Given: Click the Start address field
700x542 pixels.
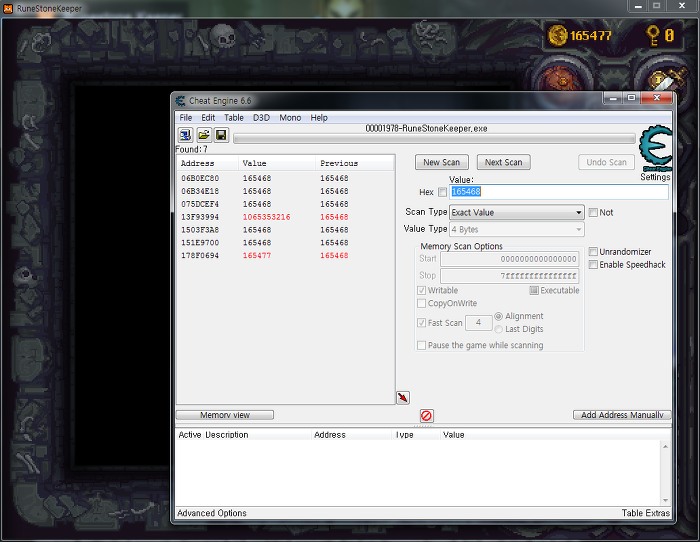Looking at the screenshot, I should click(509, 259).
